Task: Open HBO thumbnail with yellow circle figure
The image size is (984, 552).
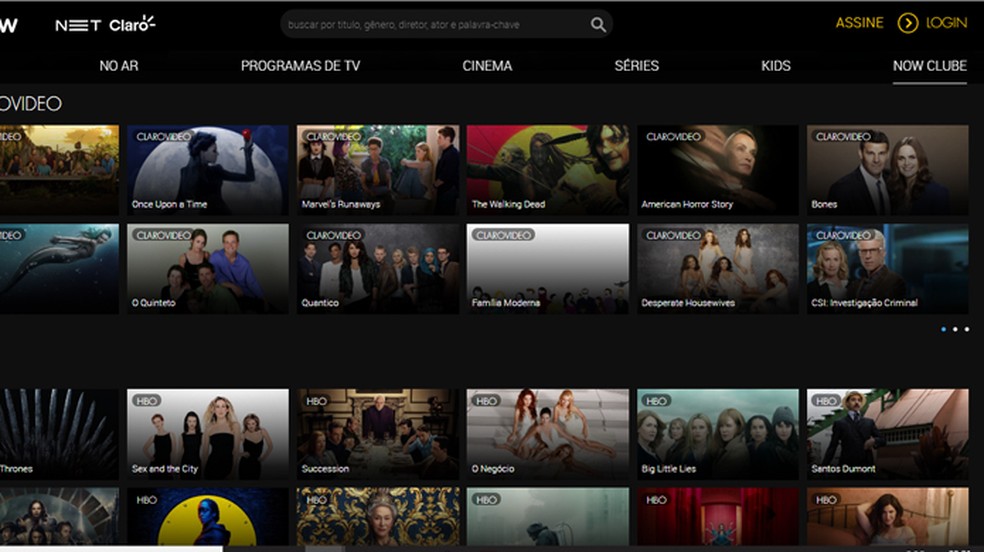Action: pos(208,516)
